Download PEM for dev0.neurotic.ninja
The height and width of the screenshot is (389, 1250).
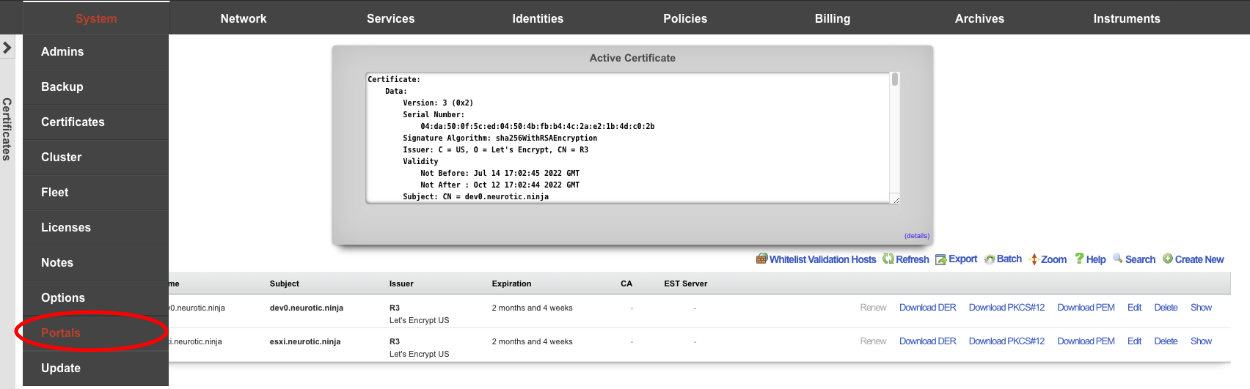coord(1086,307)
